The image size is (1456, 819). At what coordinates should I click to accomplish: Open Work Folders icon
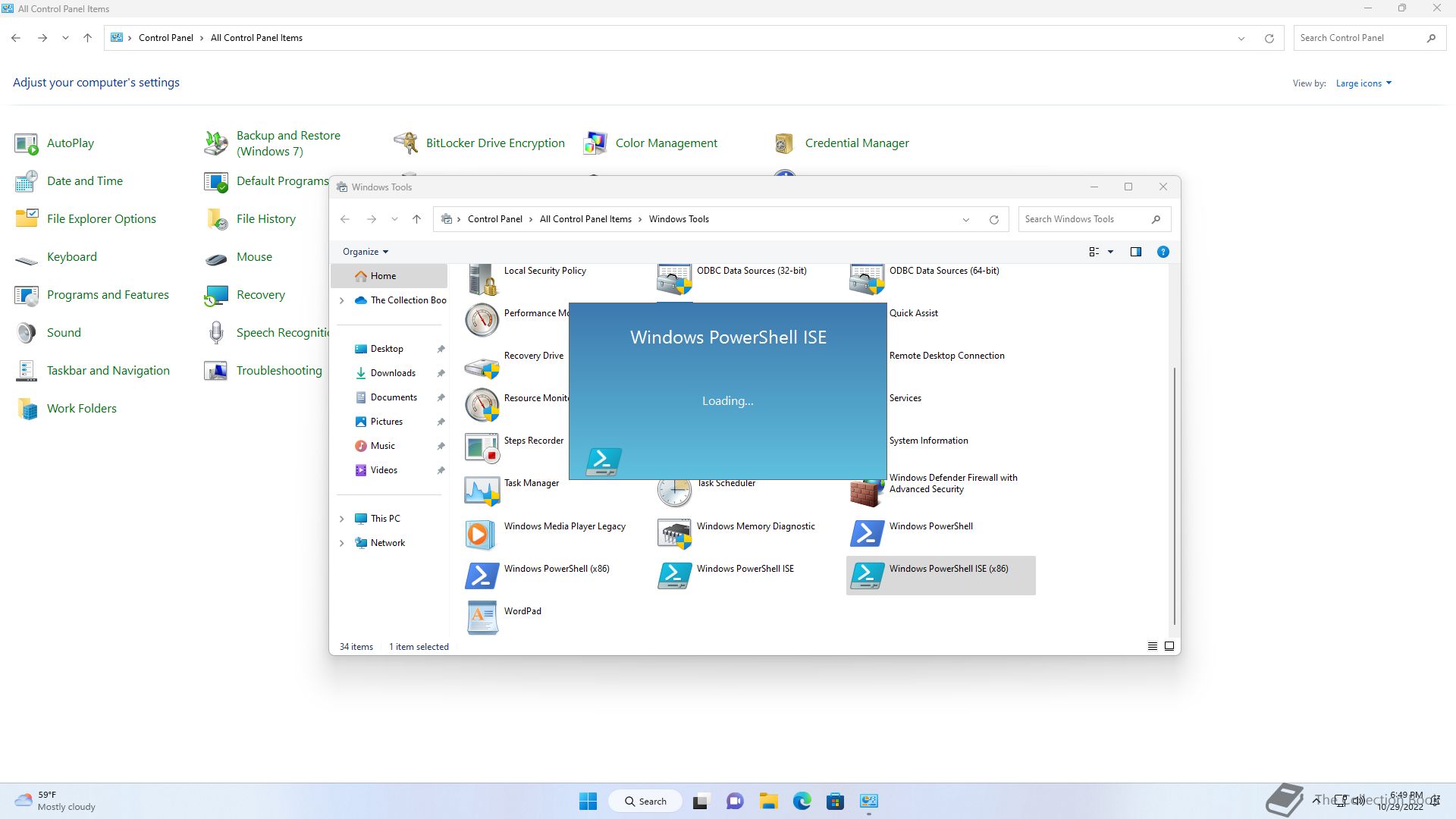pos(27,409)
